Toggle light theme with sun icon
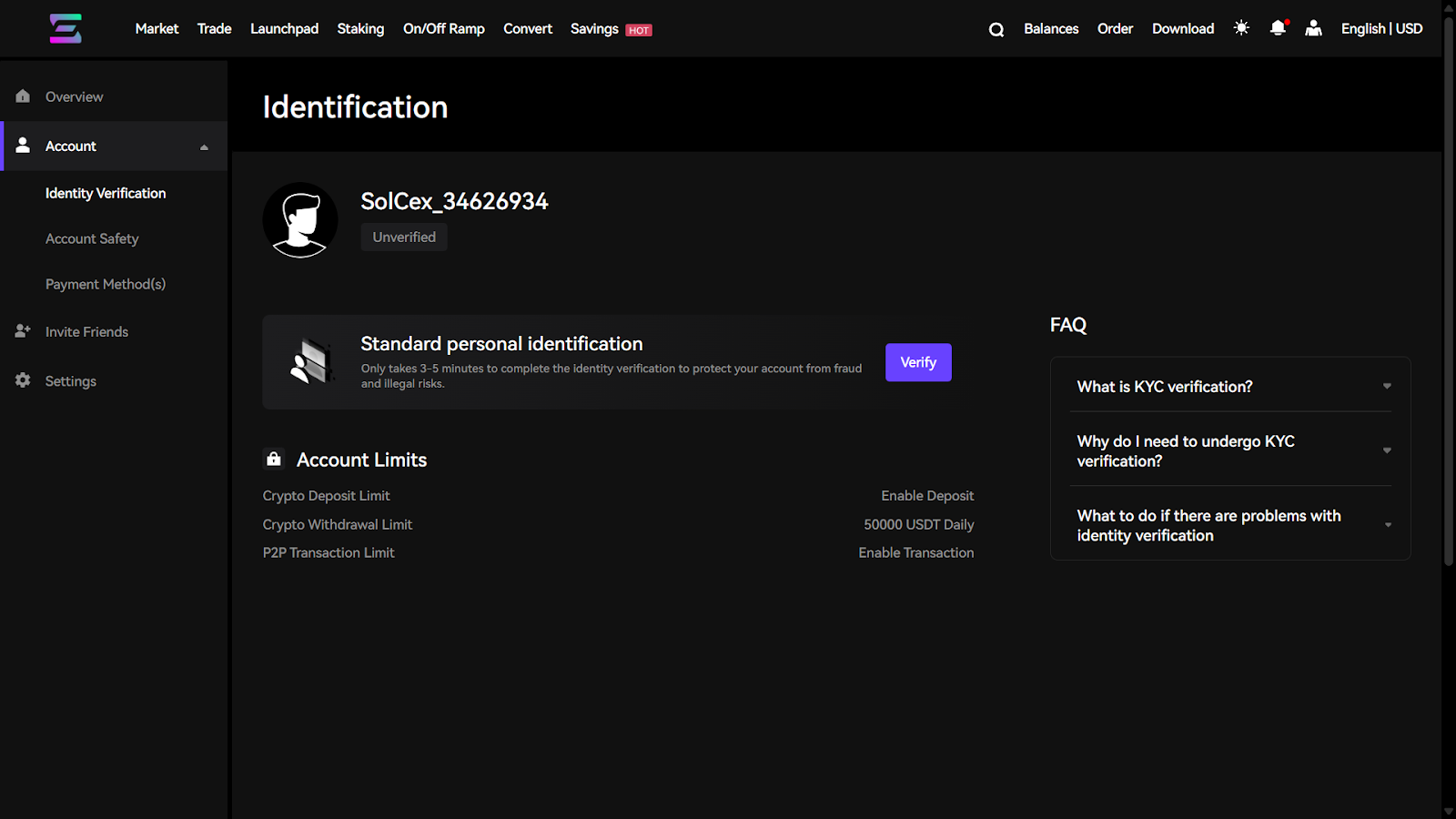1456x819 pixels. pos(1241,28)
